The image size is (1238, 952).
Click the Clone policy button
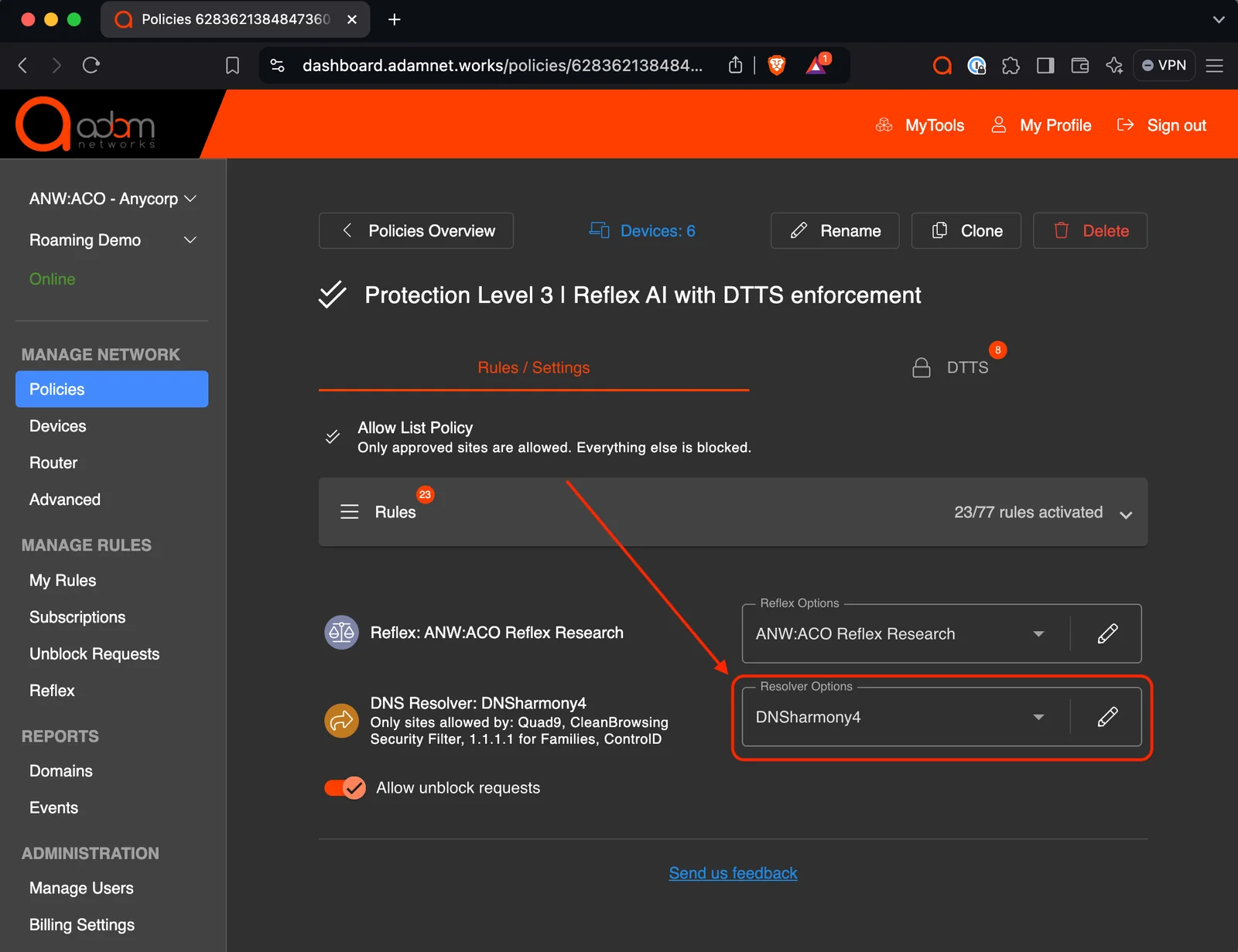(966, 230)
